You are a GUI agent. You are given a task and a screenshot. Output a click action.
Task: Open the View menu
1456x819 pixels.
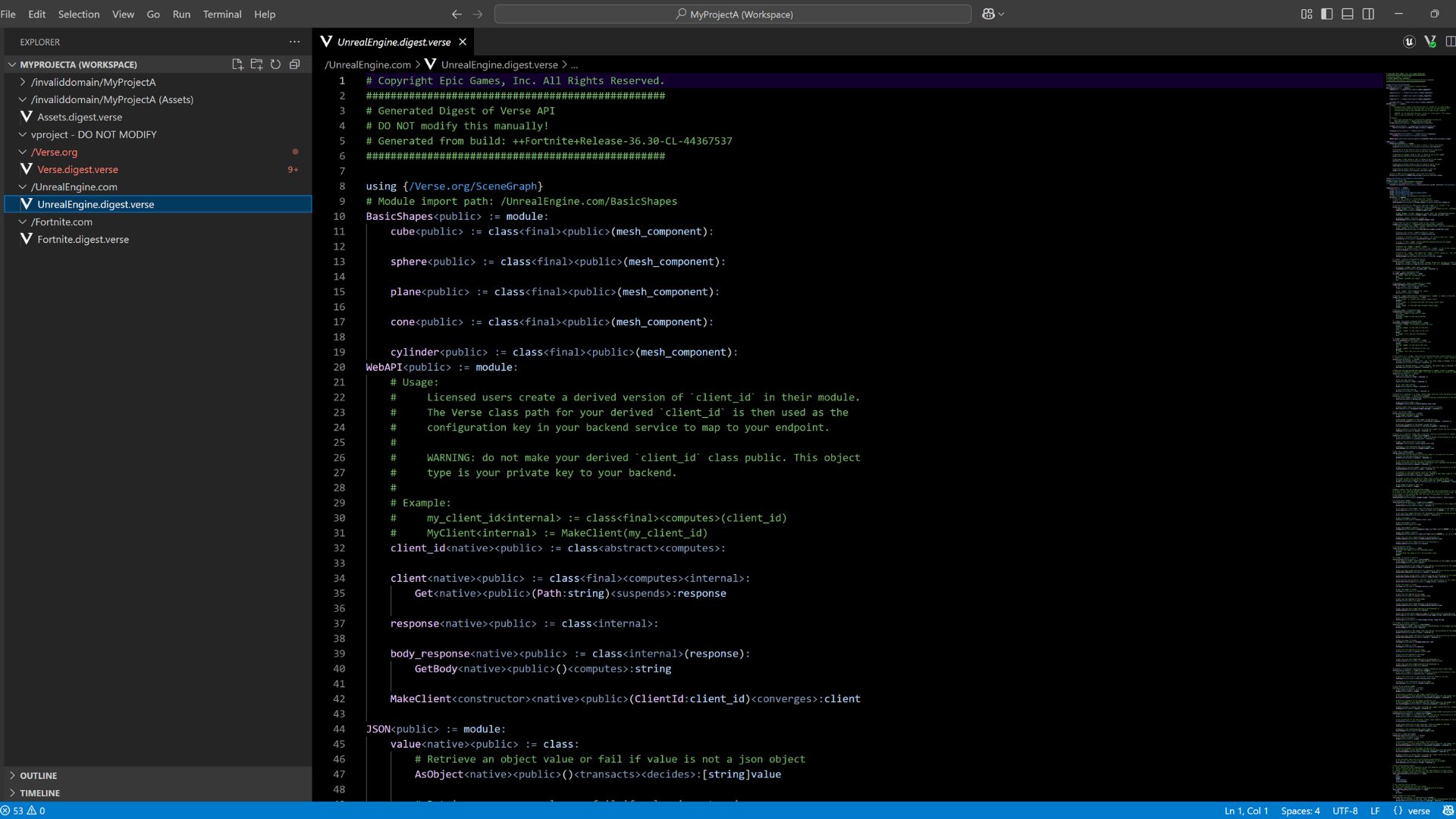coord(123,14)
